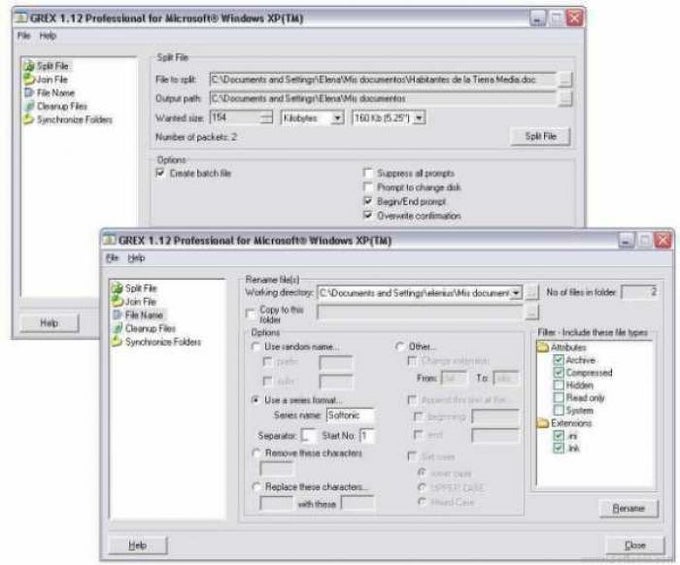Select Cleanup Files icon in front window sidebar
The image size is (680, 565).
coord(117,328)
